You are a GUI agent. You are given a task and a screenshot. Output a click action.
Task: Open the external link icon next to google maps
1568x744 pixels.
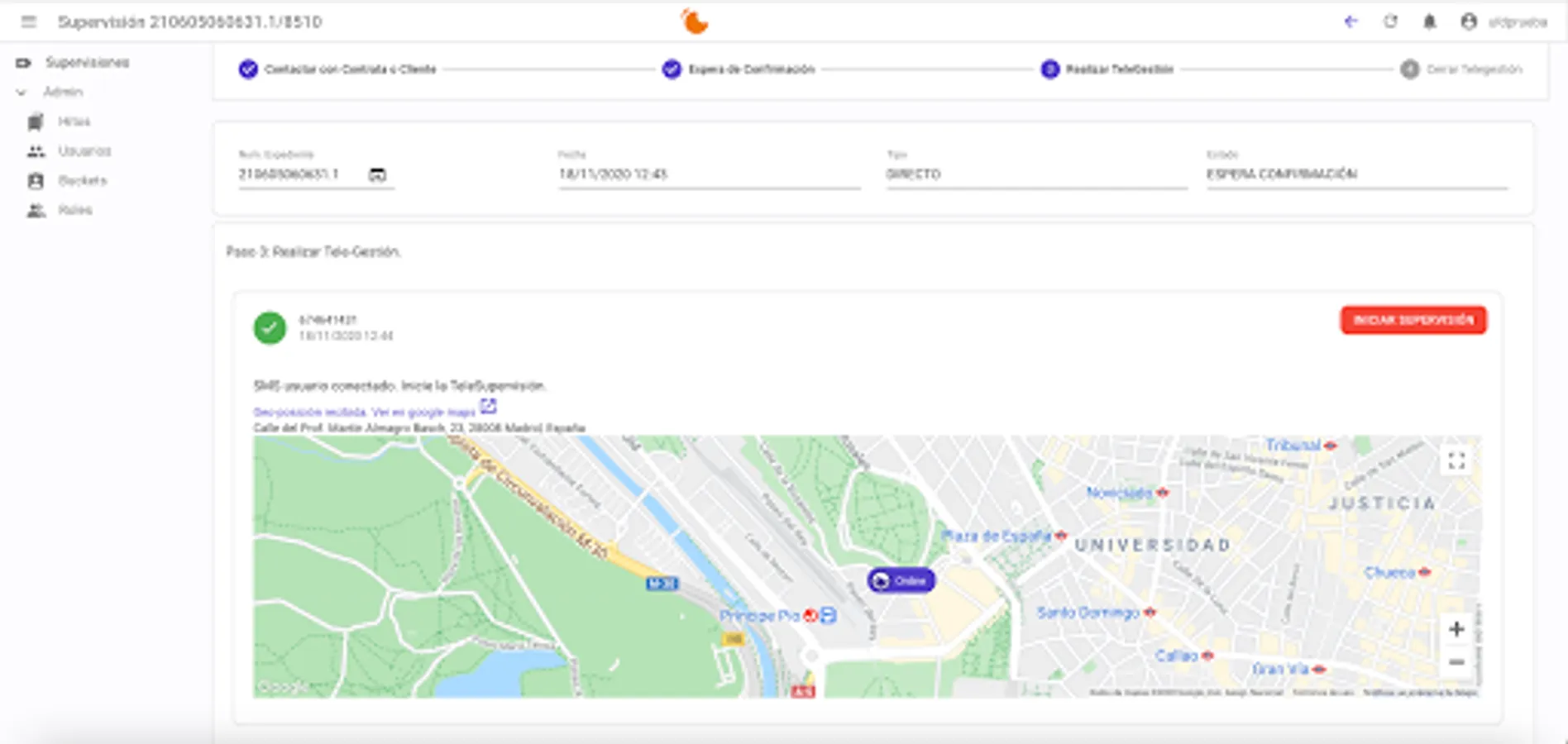click(489, 406)
